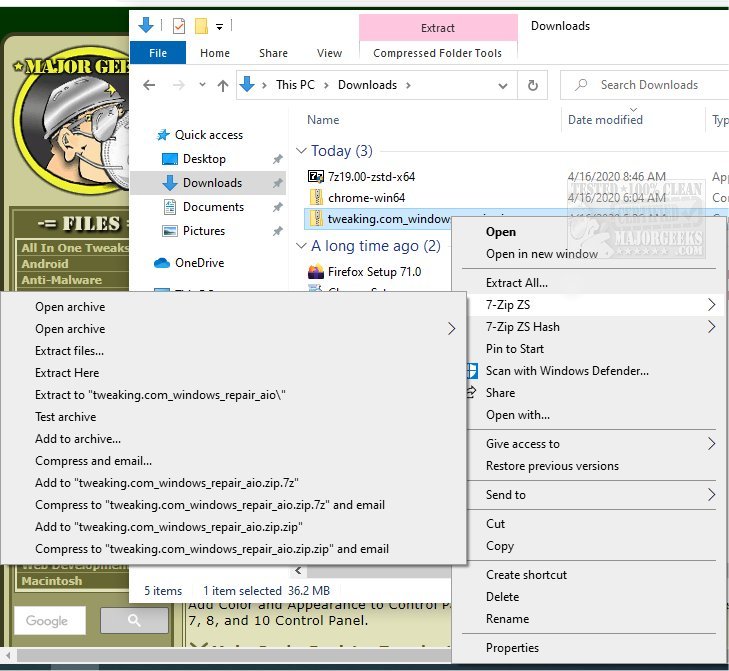This screenshot has height=671, width=729.
Task: Select the Firefox Setup 71.0 file
Action: pos(374,272)
